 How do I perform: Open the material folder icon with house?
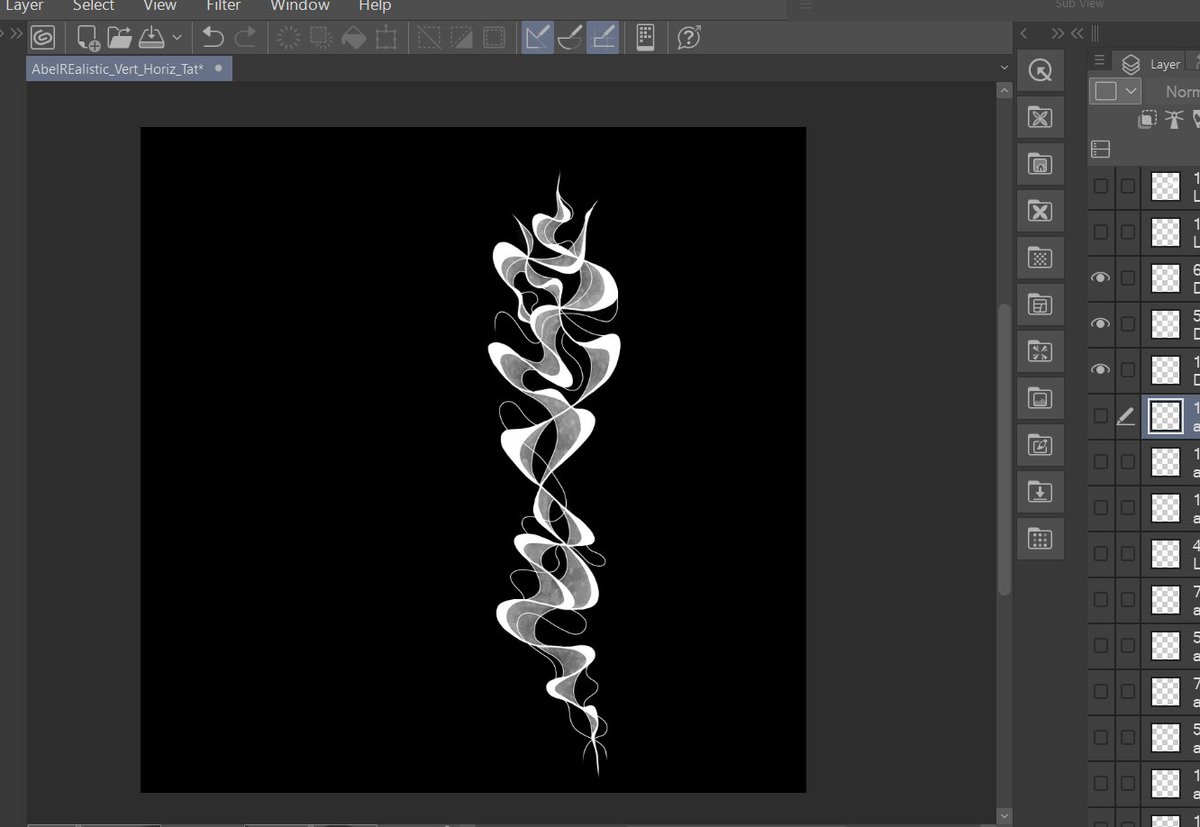coord(1040,164)
